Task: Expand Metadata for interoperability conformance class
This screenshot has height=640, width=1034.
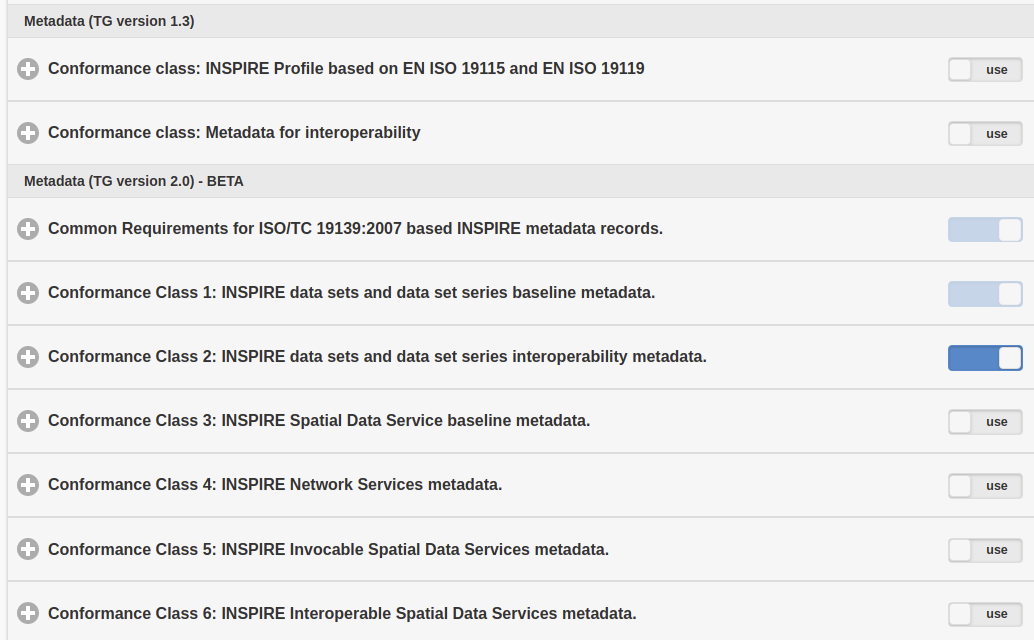Action: (x=28, y=132)
